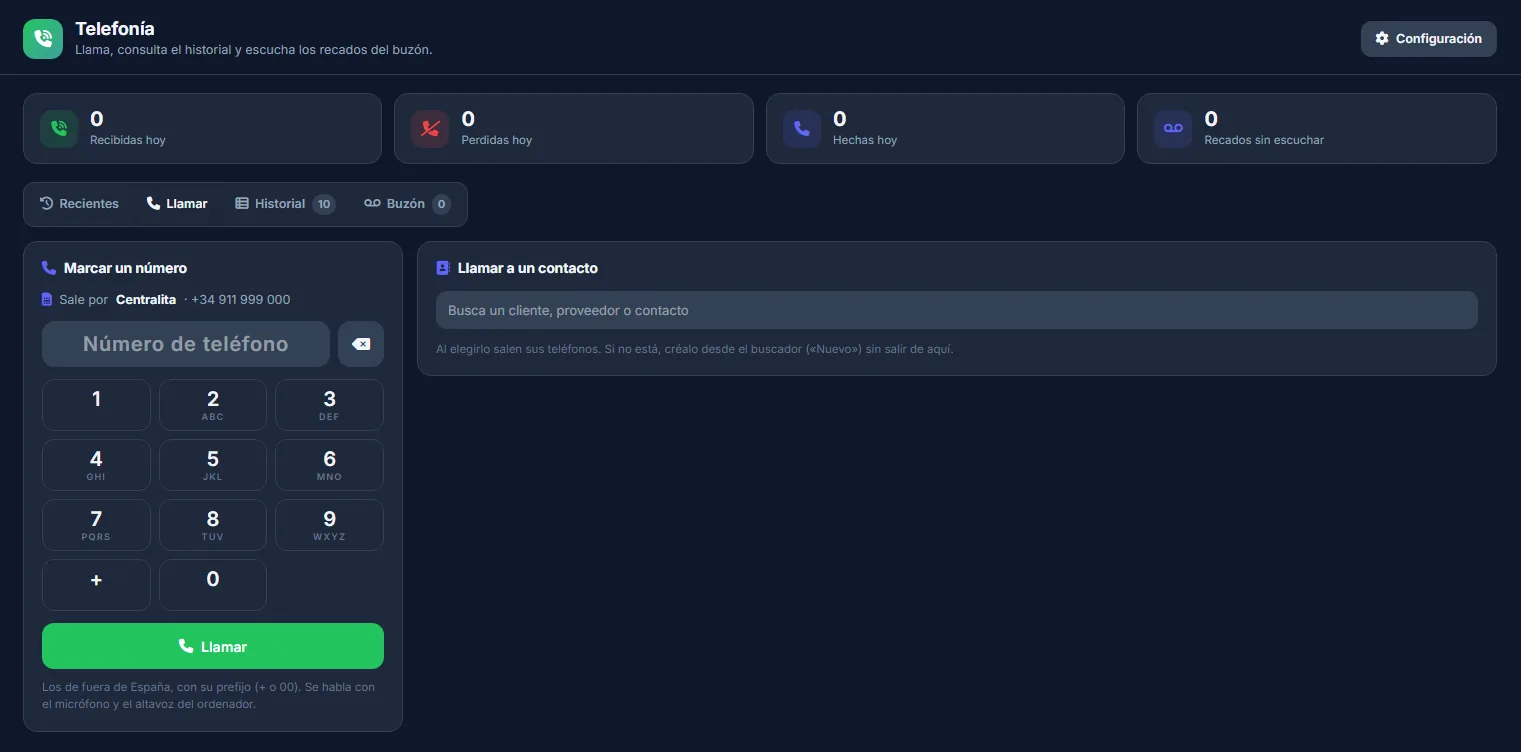Click the contact book icon beside Llamar a un contacto

443,268
